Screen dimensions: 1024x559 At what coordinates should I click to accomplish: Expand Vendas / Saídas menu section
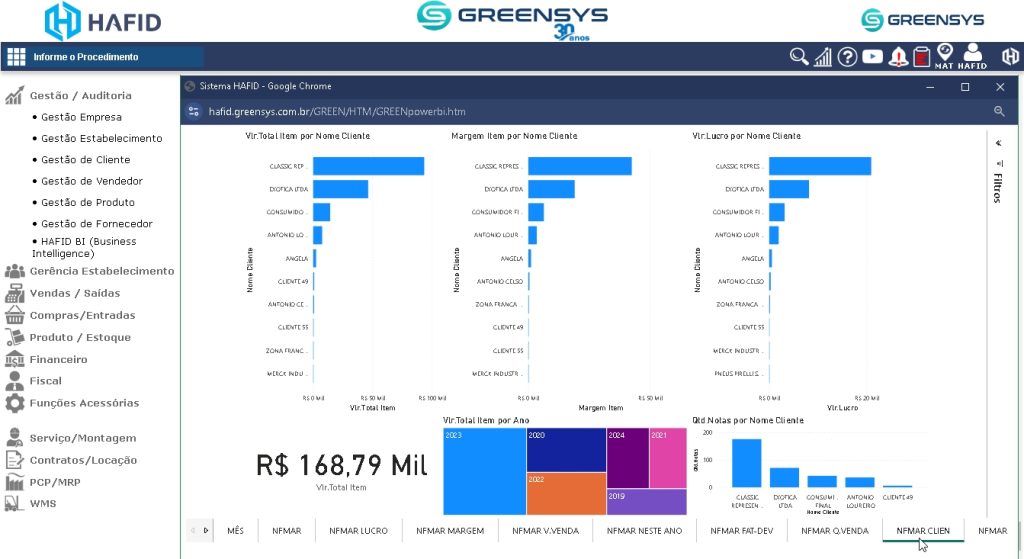tap(74, 293)
